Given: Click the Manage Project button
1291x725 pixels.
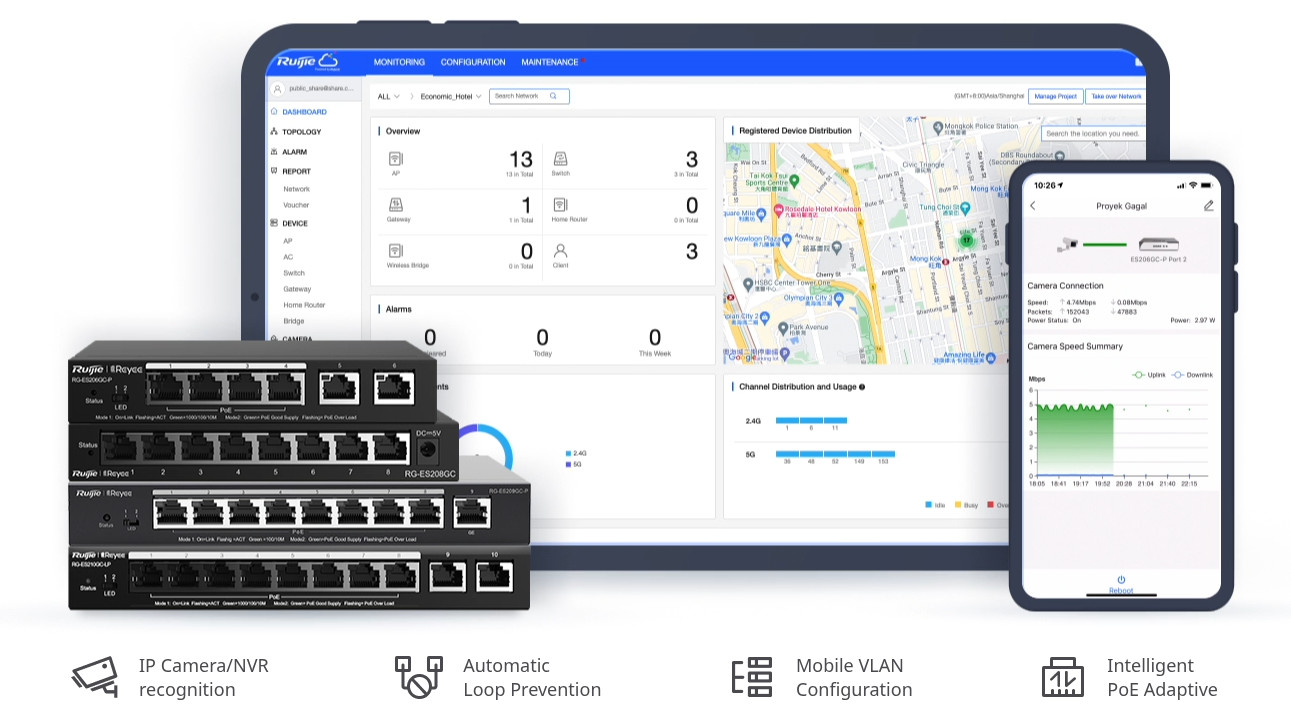Looking at the screenshot, I should click(1055, 96).
